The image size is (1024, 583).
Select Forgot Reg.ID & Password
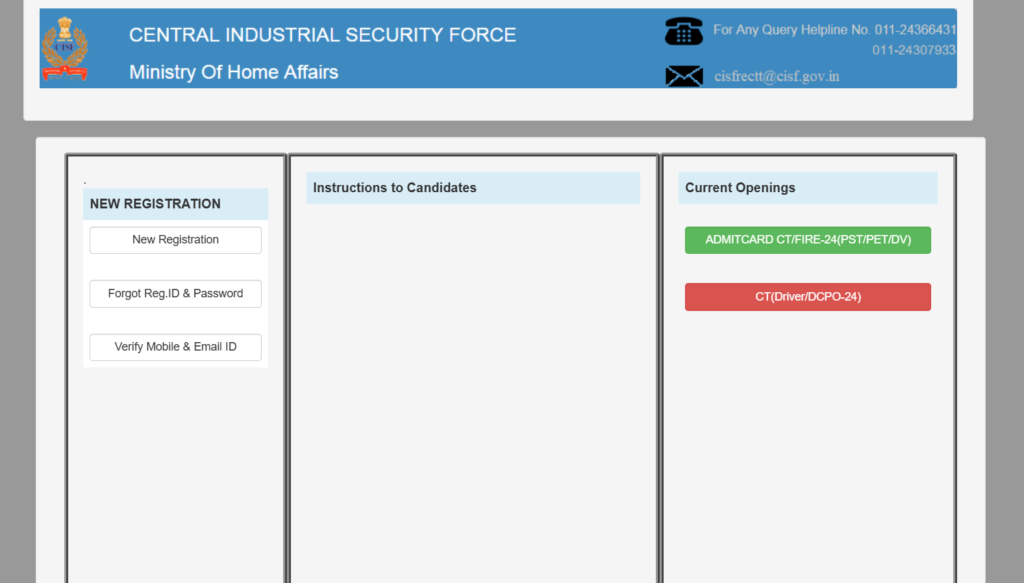click(x=176, y=294)
